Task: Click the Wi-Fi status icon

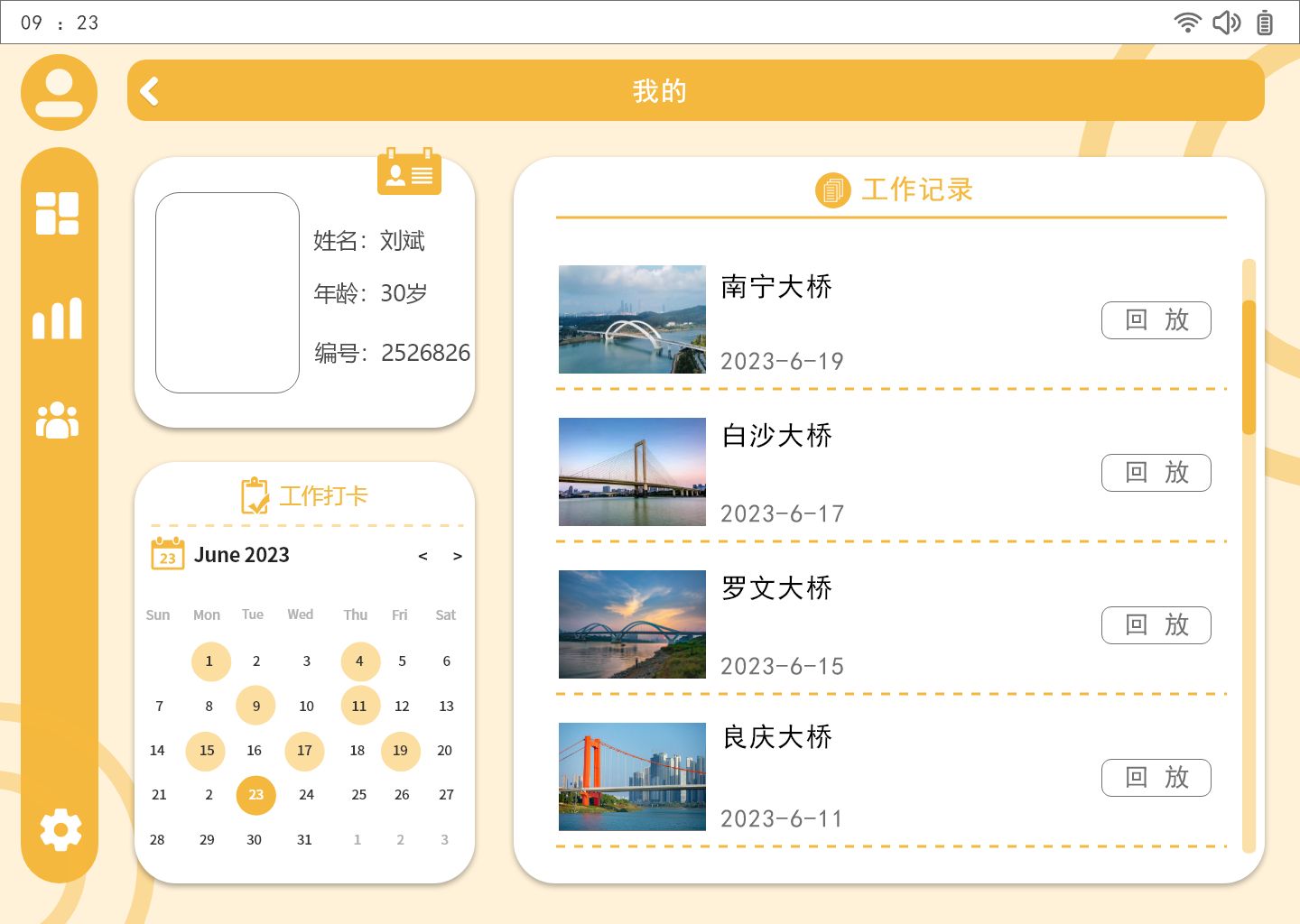Action: click(1187, 22)
